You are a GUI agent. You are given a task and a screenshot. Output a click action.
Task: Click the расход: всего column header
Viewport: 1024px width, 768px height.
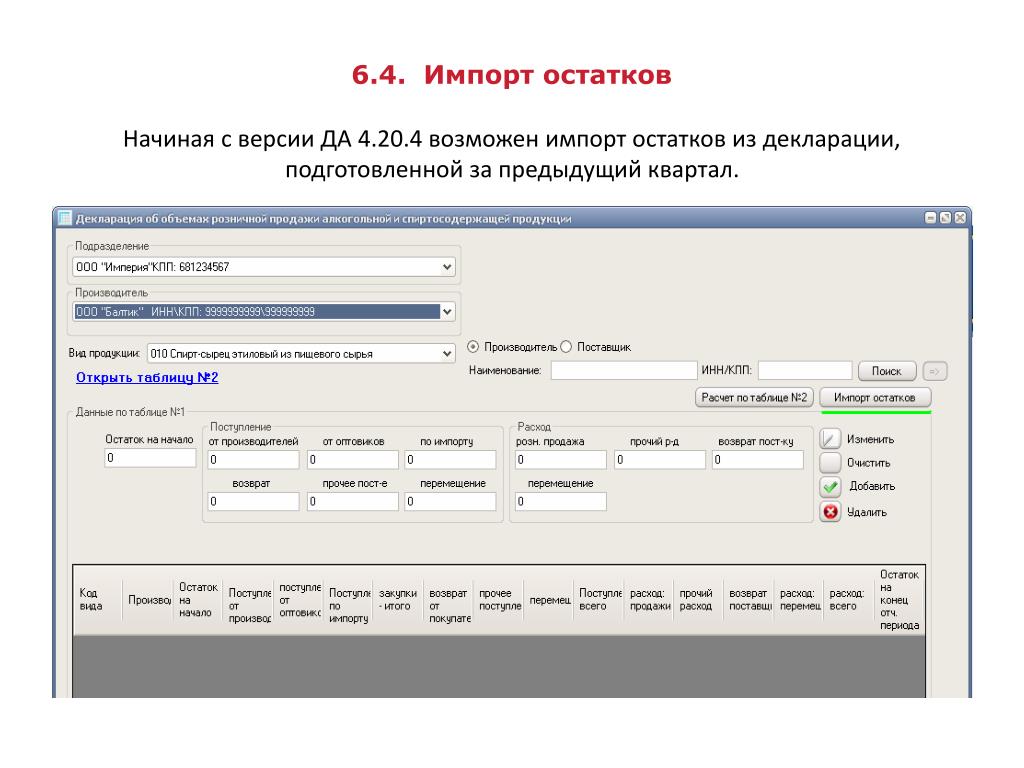click(848, 600)
